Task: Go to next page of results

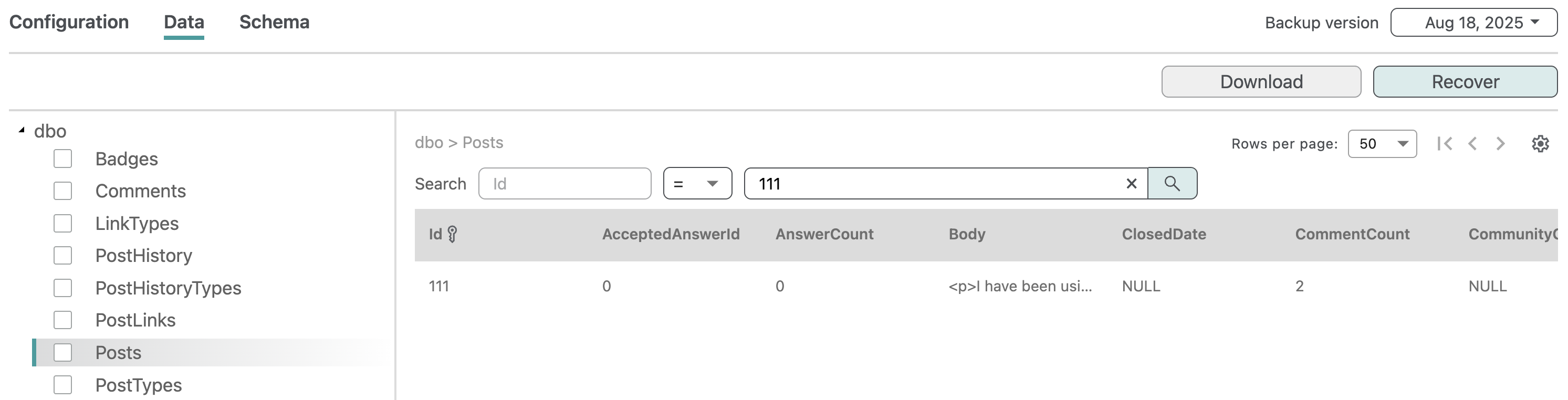Action: [x=1500, y=144]
